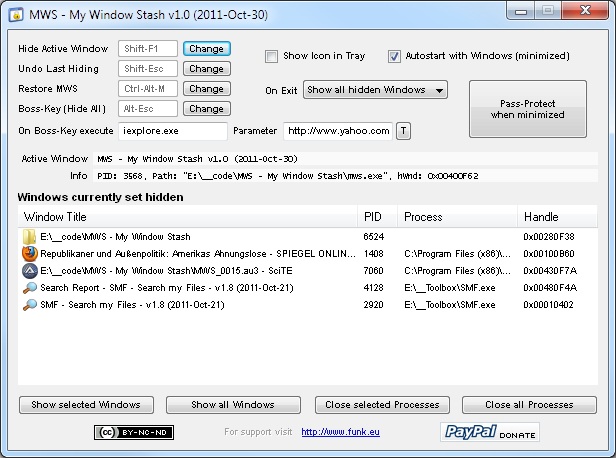The height and width of the screenshot is (458, 616).
Task: Select row 'Republikaner und Außenpolitik' SPIEGEL ONLINE
Action: [308, 254]
